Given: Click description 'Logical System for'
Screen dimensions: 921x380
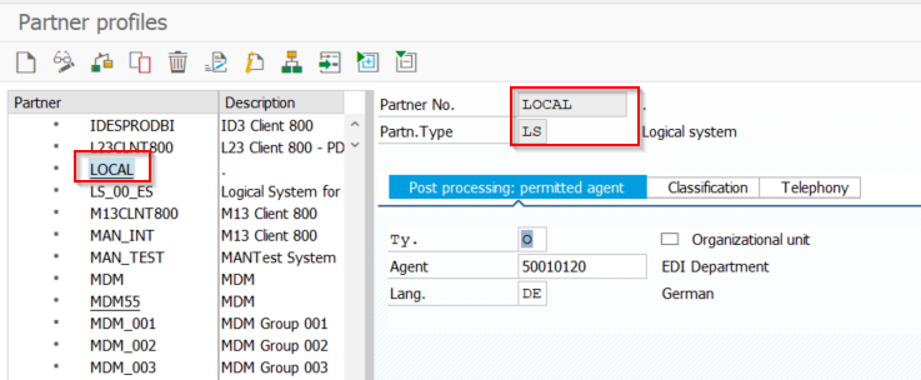Looking at the screenshot, I should 281,191.
